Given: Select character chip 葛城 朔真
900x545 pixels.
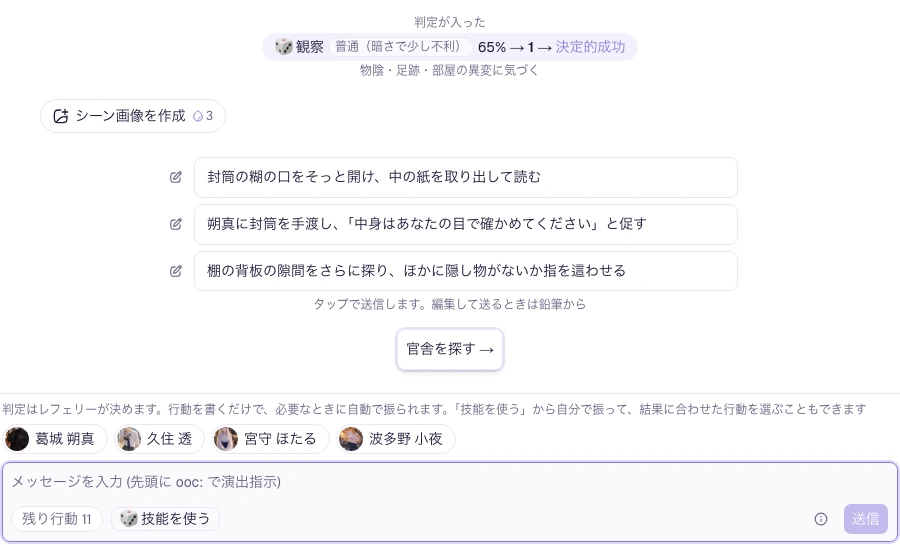Looking at the screenshot, I should tap(55, 439).
